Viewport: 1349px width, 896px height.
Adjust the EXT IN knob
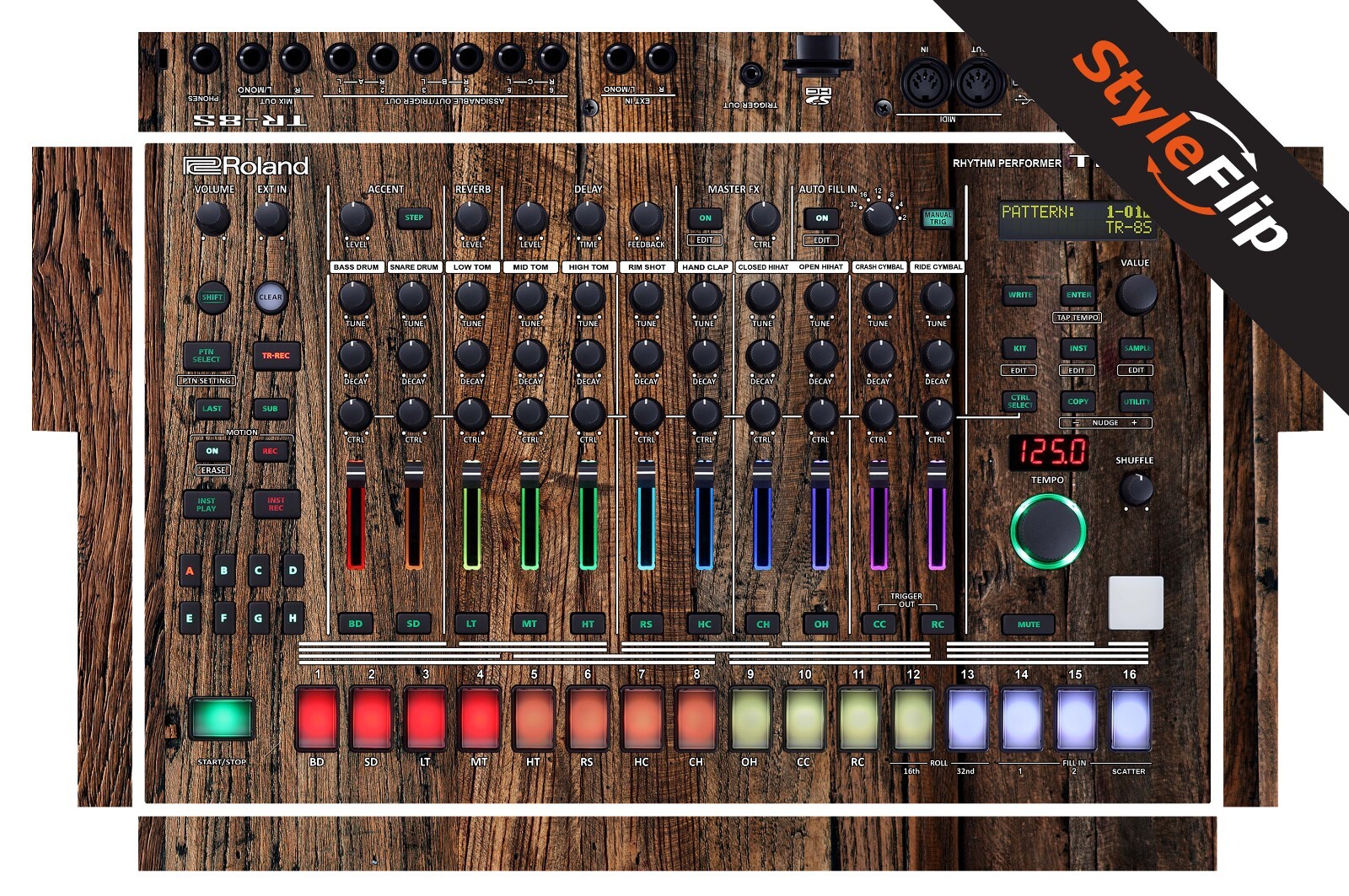tap(271, 218)
